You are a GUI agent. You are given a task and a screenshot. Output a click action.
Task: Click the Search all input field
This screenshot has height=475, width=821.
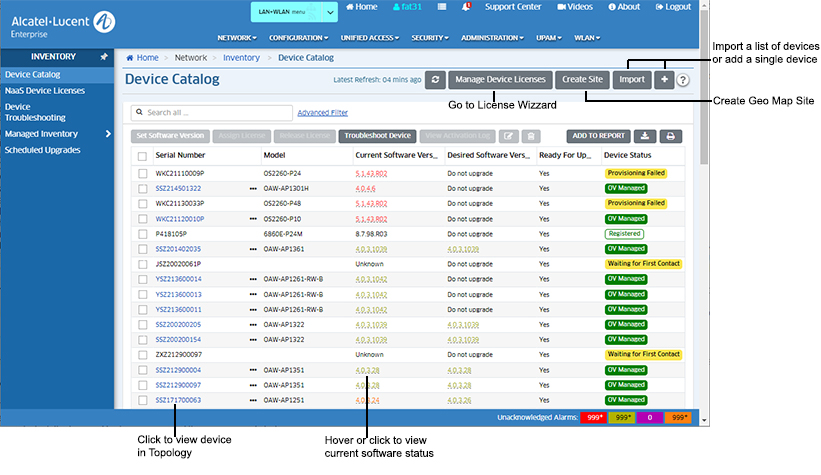(x=212, y=113)
